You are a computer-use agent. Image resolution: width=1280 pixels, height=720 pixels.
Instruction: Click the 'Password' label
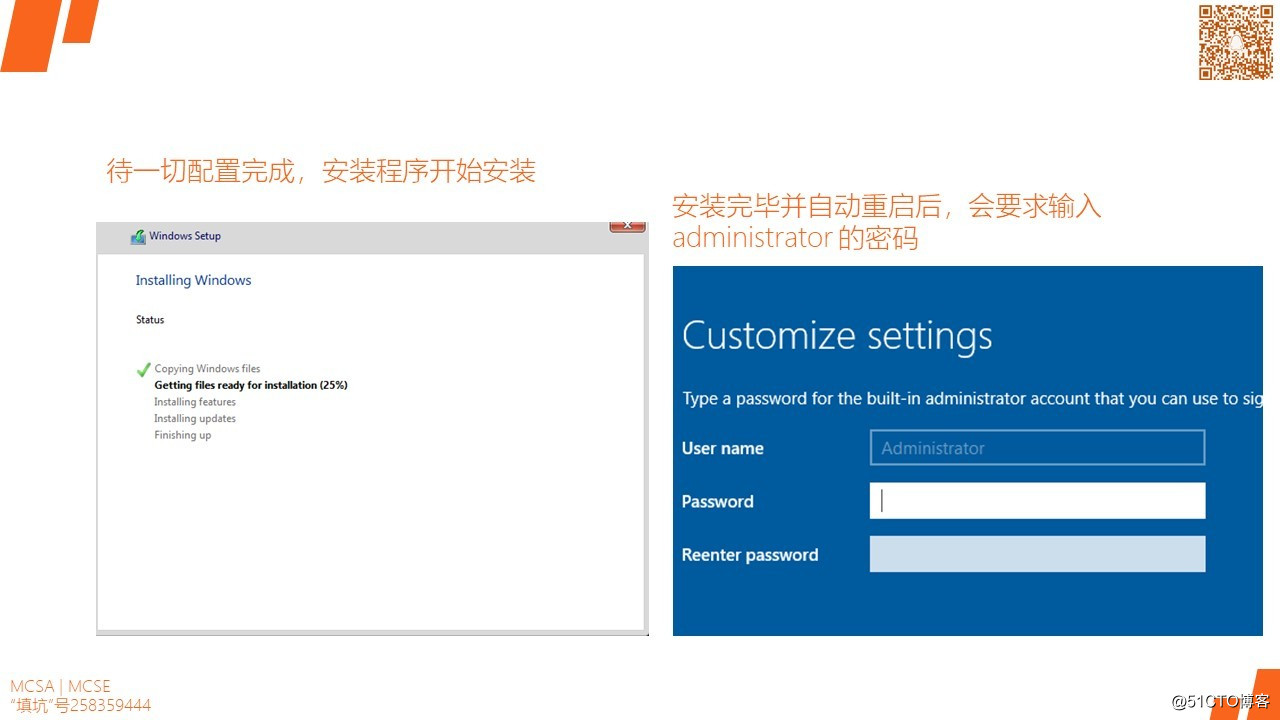717,502
